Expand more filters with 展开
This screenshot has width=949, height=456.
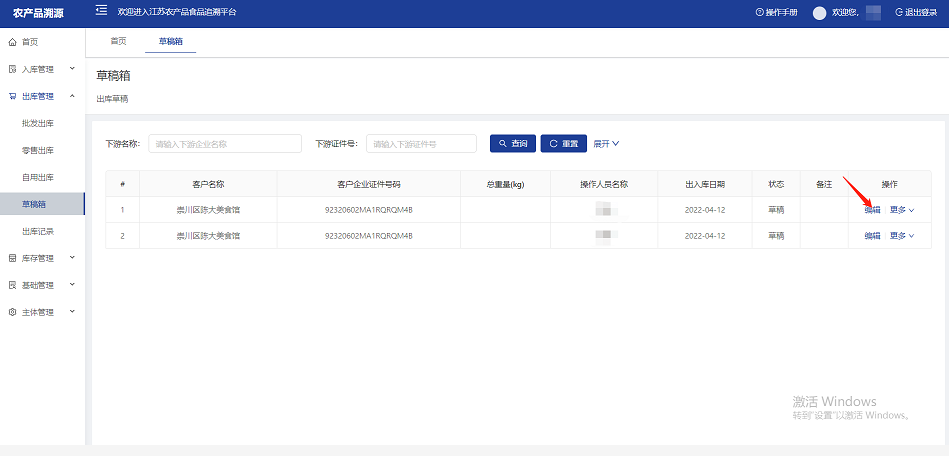(606, 144)
